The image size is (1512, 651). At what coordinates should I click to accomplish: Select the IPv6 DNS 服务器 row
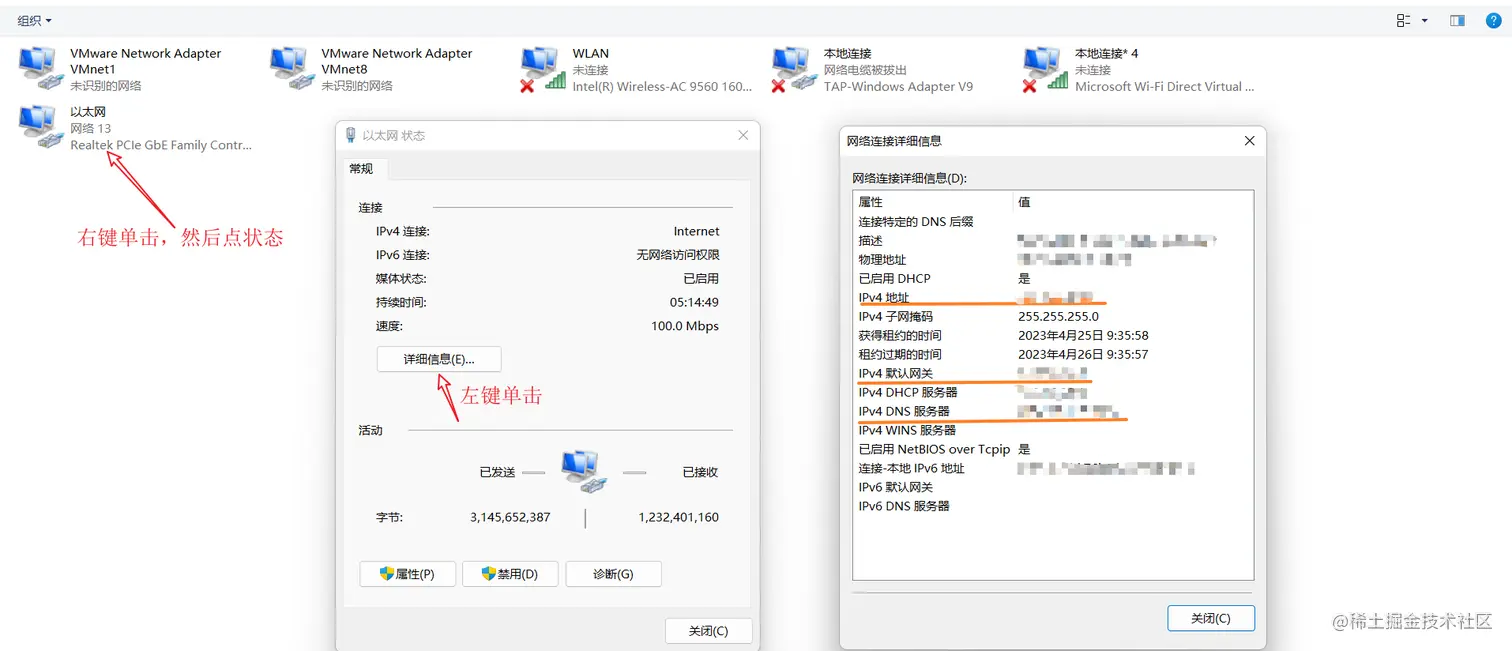tap(1053, 506)
